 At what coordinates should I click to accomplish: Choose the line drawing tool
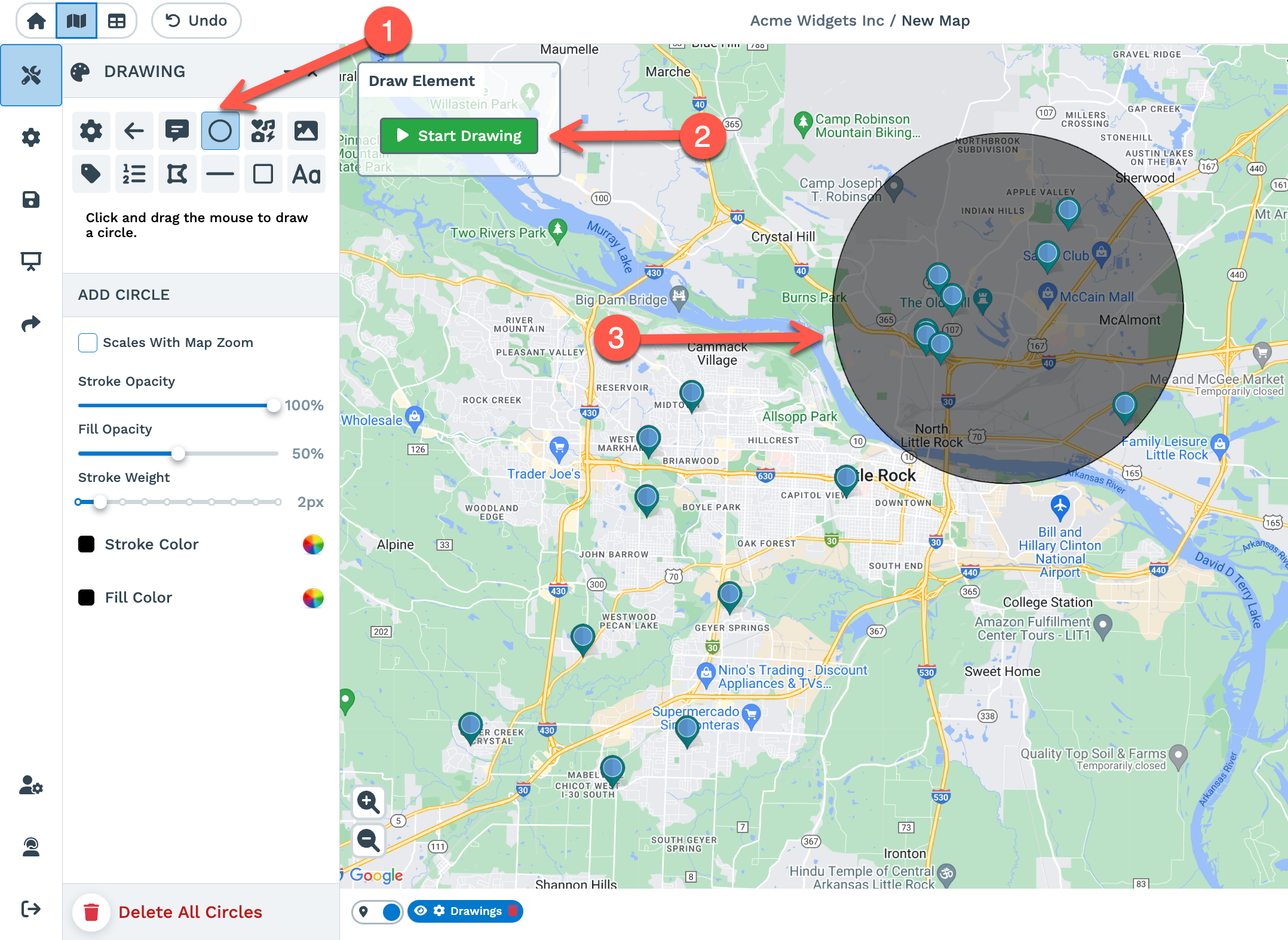[x=220, y=174]
